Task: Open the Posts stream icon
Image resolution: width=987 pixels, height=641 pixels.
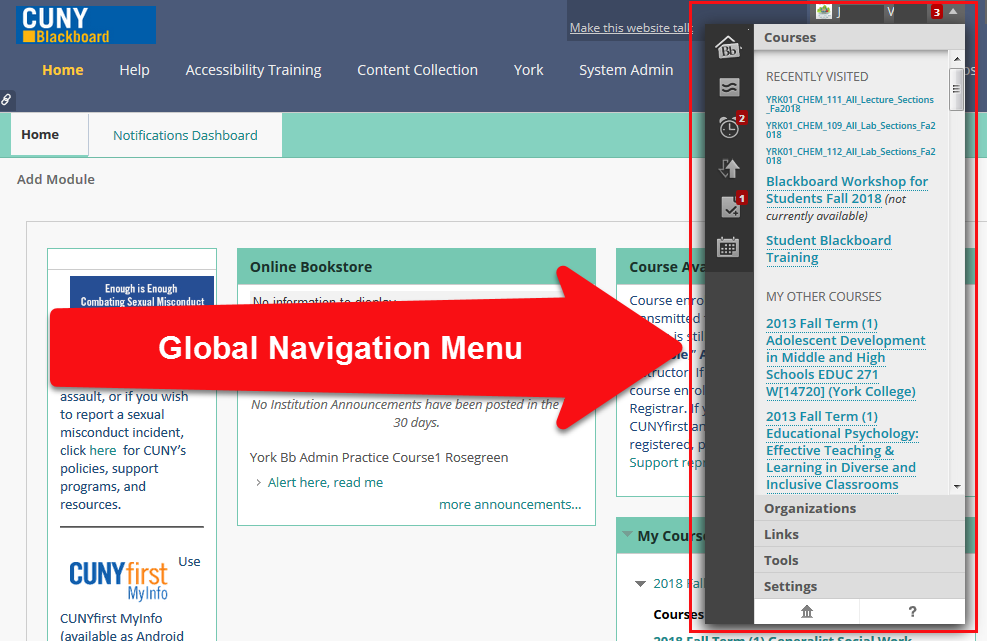Action: click(728, 88)
